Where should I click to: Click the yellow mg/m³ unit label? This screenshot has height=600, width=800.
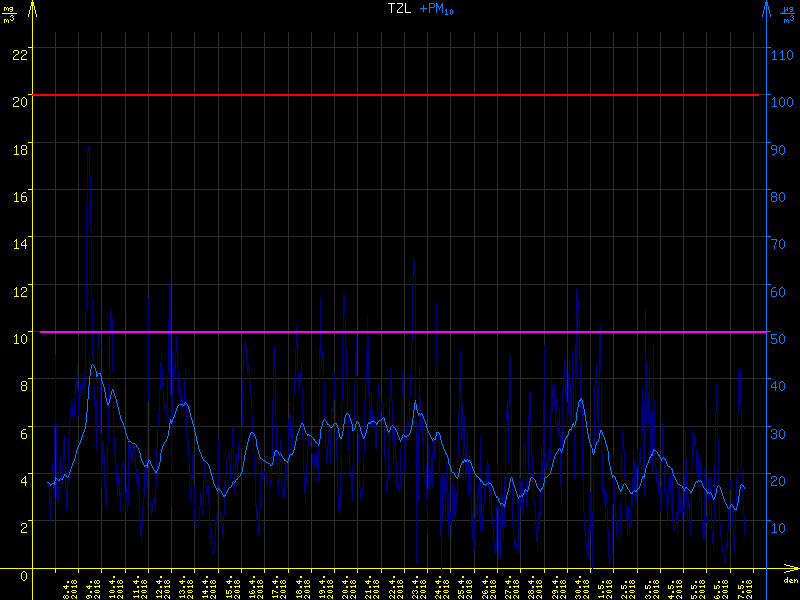click(9, 13)
